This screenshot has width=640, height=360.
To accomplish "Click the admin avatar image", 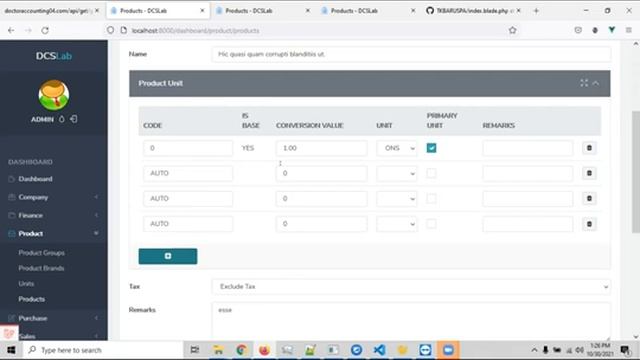I will point(53,95).
